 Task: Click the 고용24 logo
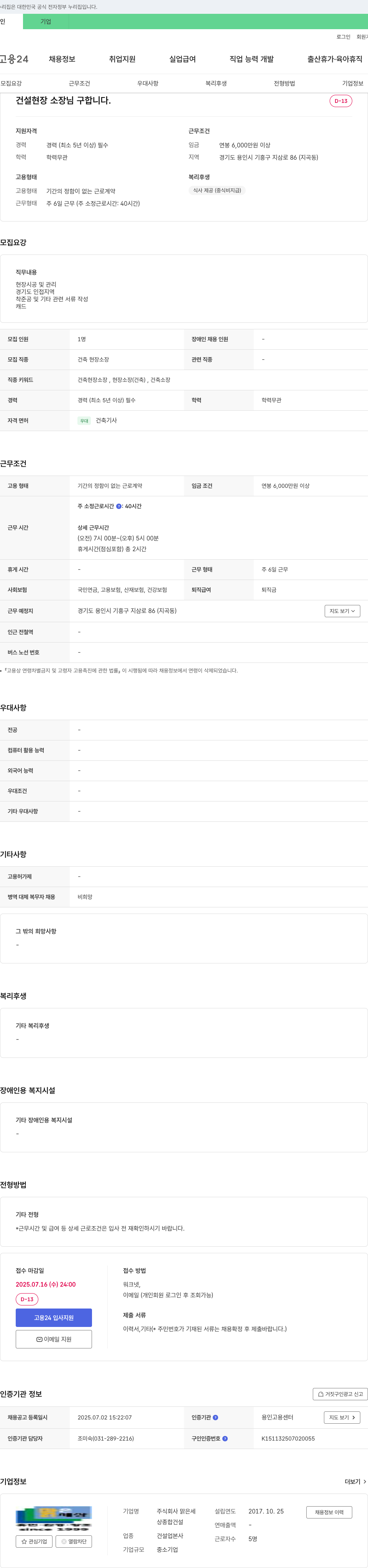point(14,59)
